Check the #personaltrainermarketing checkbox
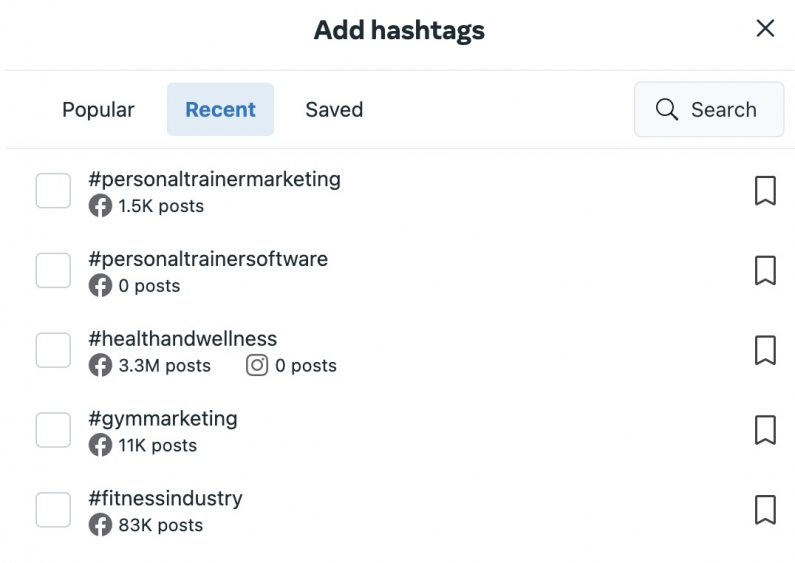 click(x=53, y=191)
